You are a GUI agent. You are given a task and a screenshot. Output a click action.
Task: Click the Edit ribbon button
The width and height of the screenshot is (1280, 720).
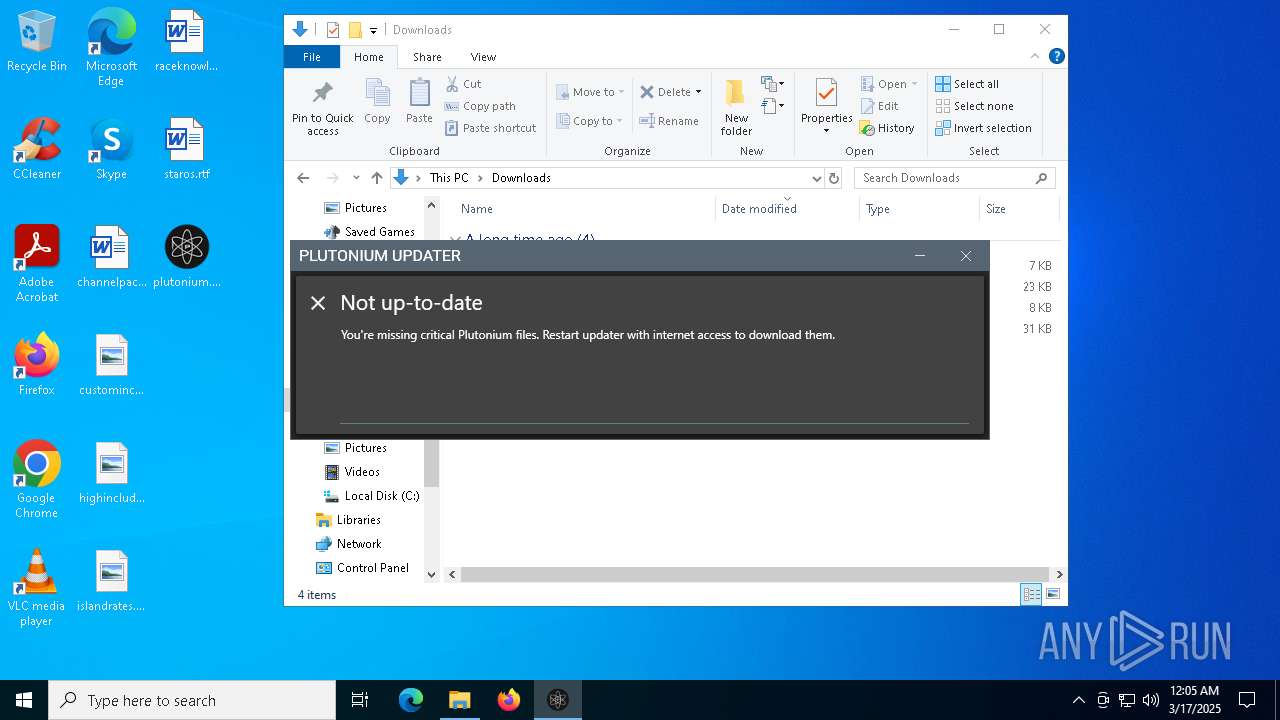879,106
